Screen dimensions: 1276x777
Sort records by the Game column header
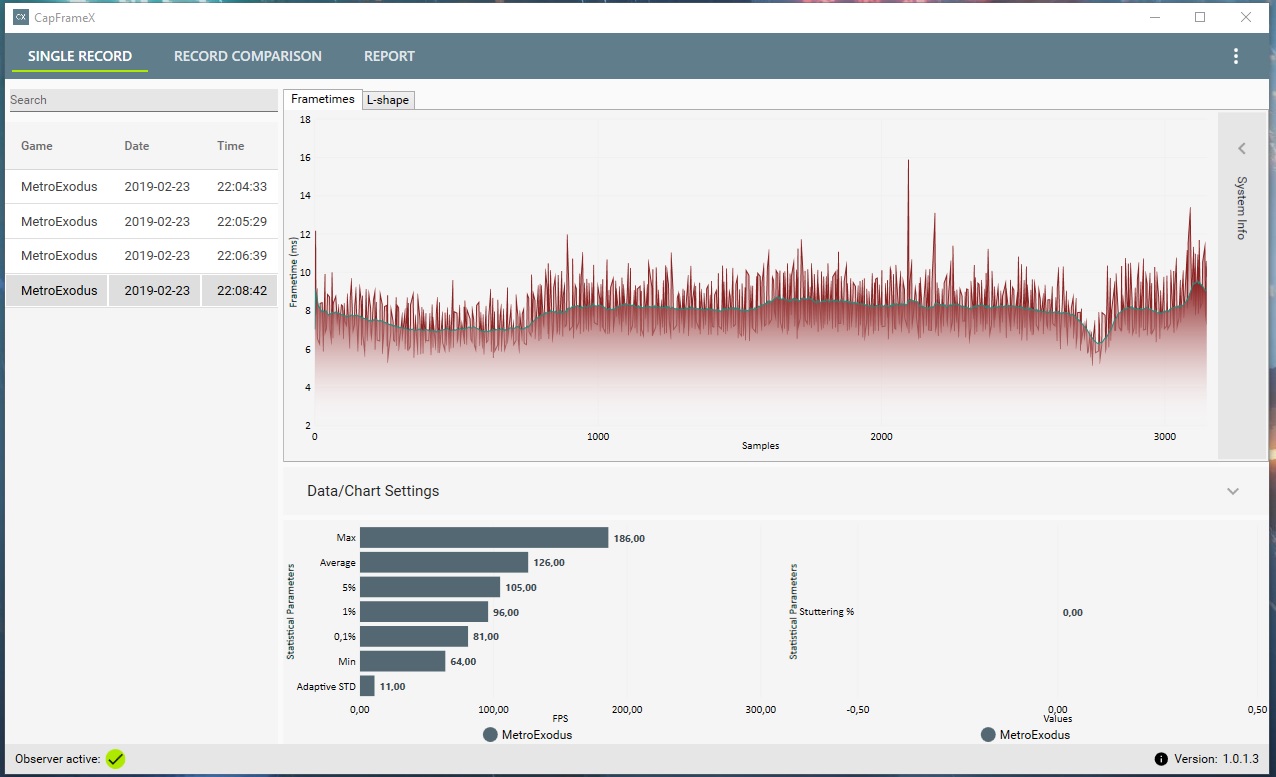click(x=37, y=146)
